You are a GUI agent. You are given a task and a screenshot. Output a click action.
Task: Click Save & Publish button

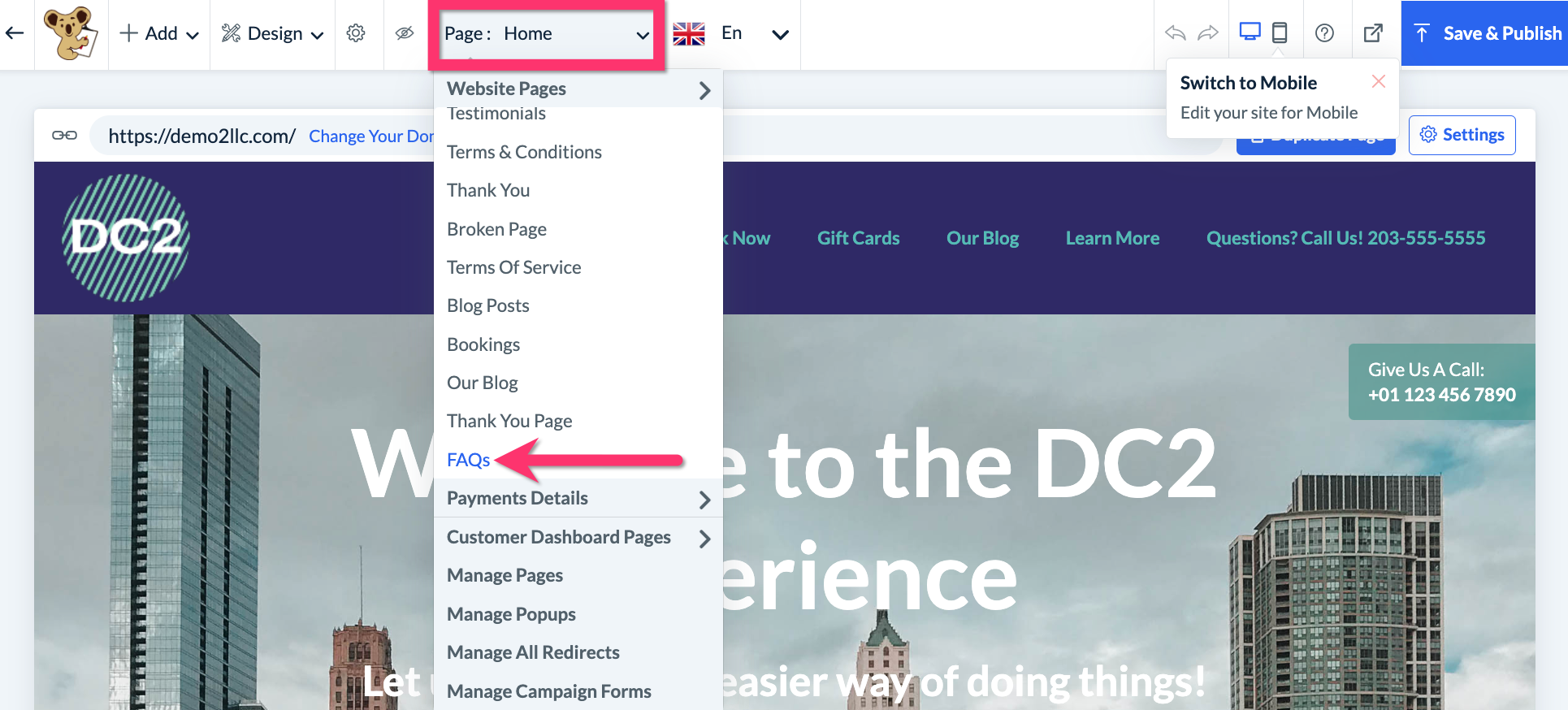coord(1484,33)
